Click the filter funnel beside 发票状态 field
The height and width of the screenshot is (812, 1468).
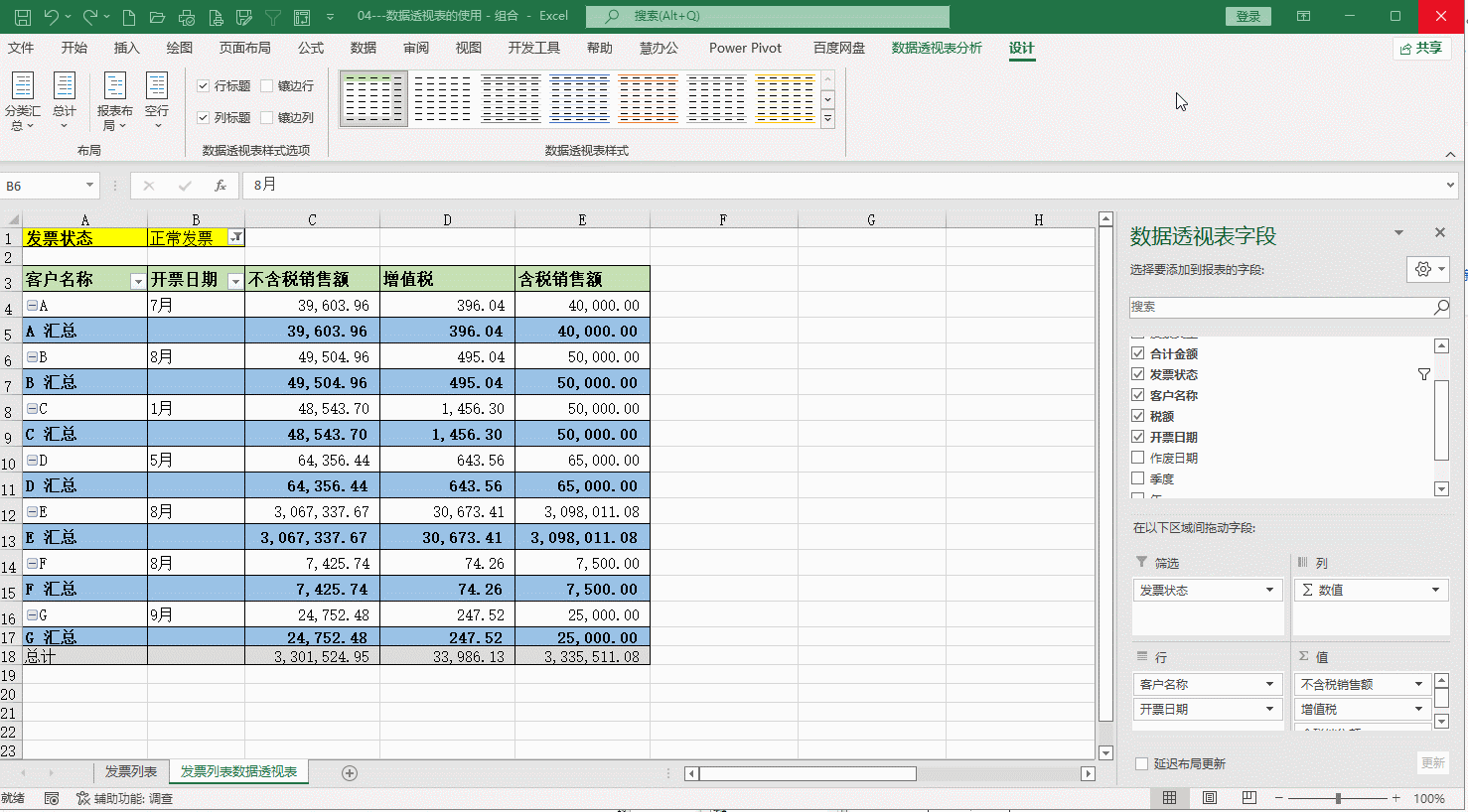(x=1424, y=374)
